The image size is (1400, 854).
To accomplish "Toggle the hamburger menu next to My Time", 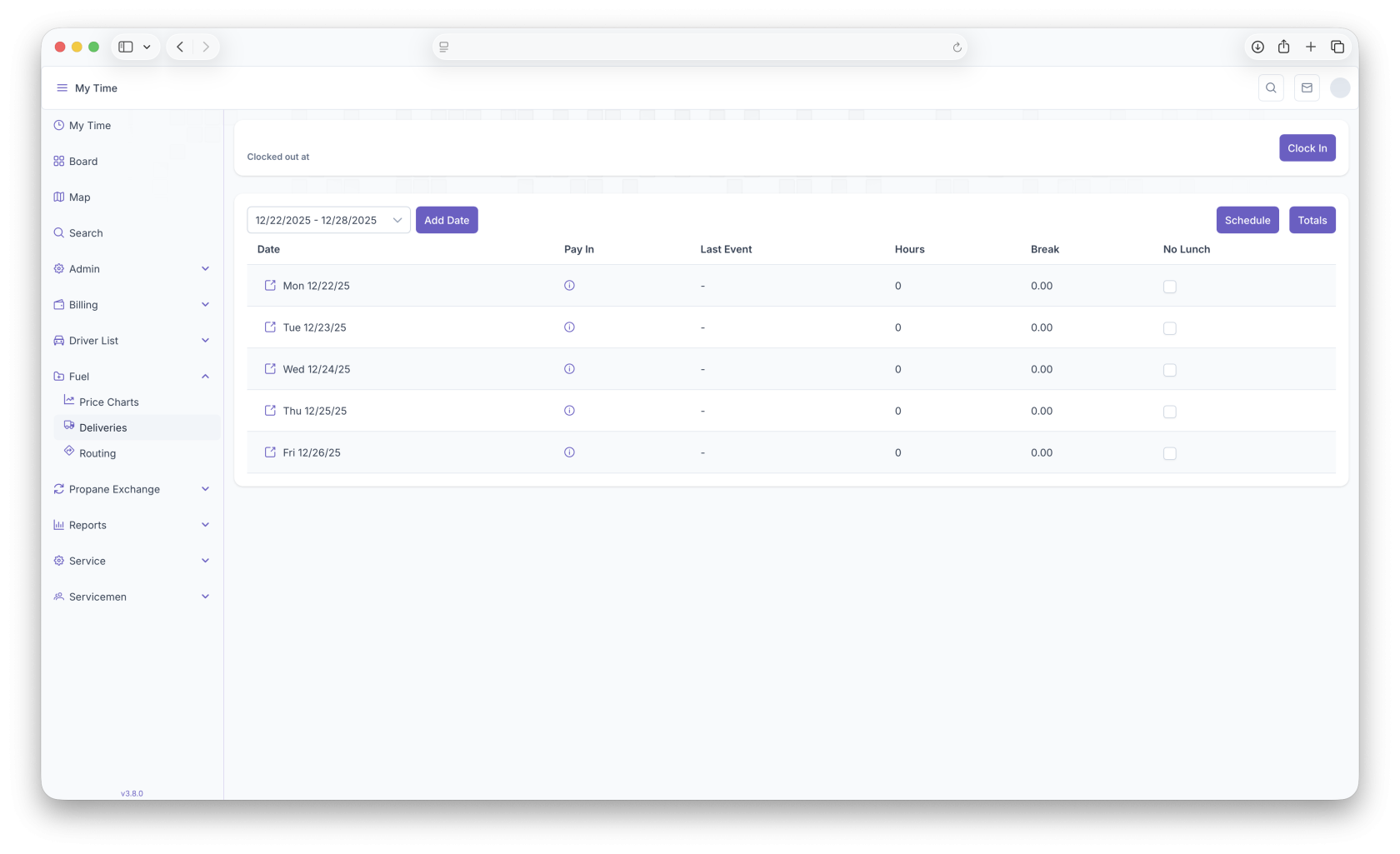I will click(x=62, y=88).
